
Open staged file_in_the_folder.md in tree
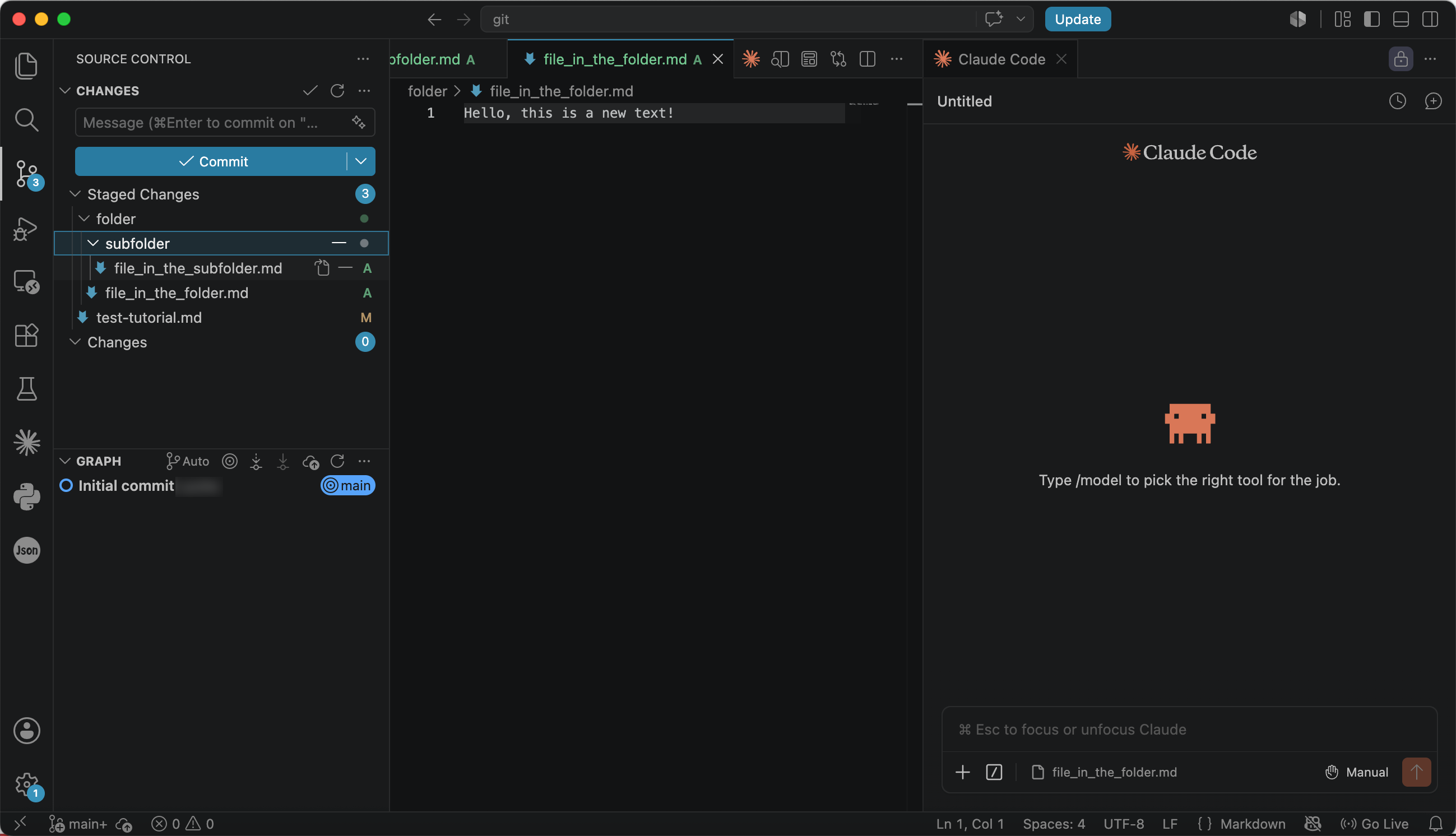click(221, 293)
